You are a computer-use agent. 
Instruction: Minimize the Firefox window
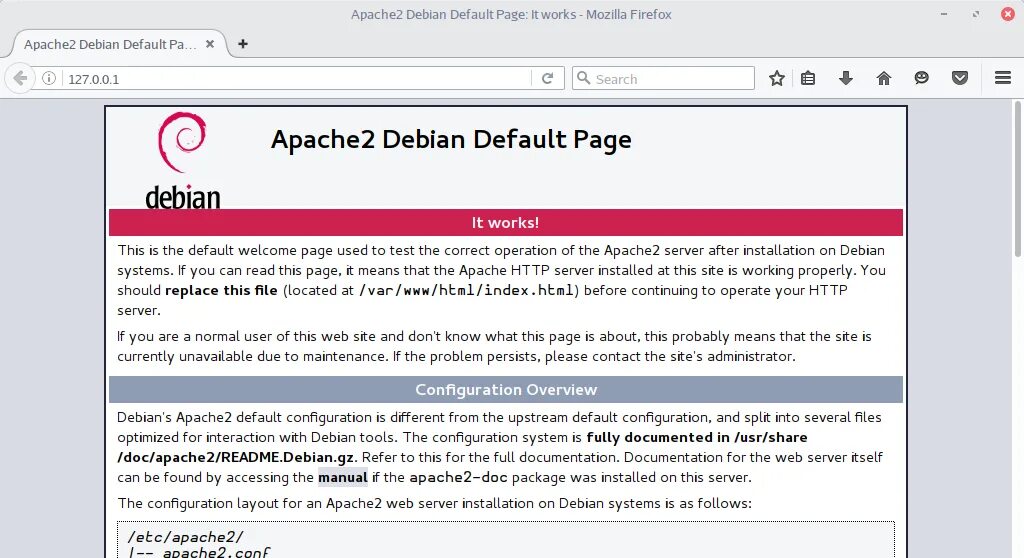coord(944,14)
